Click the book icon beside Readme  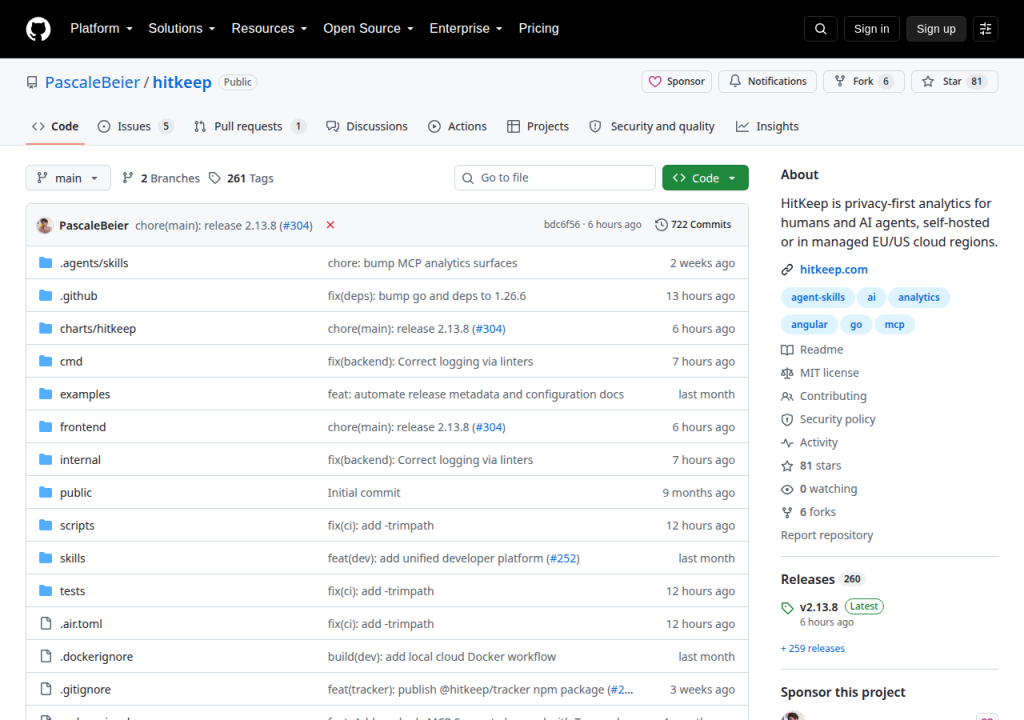point(787,350)
